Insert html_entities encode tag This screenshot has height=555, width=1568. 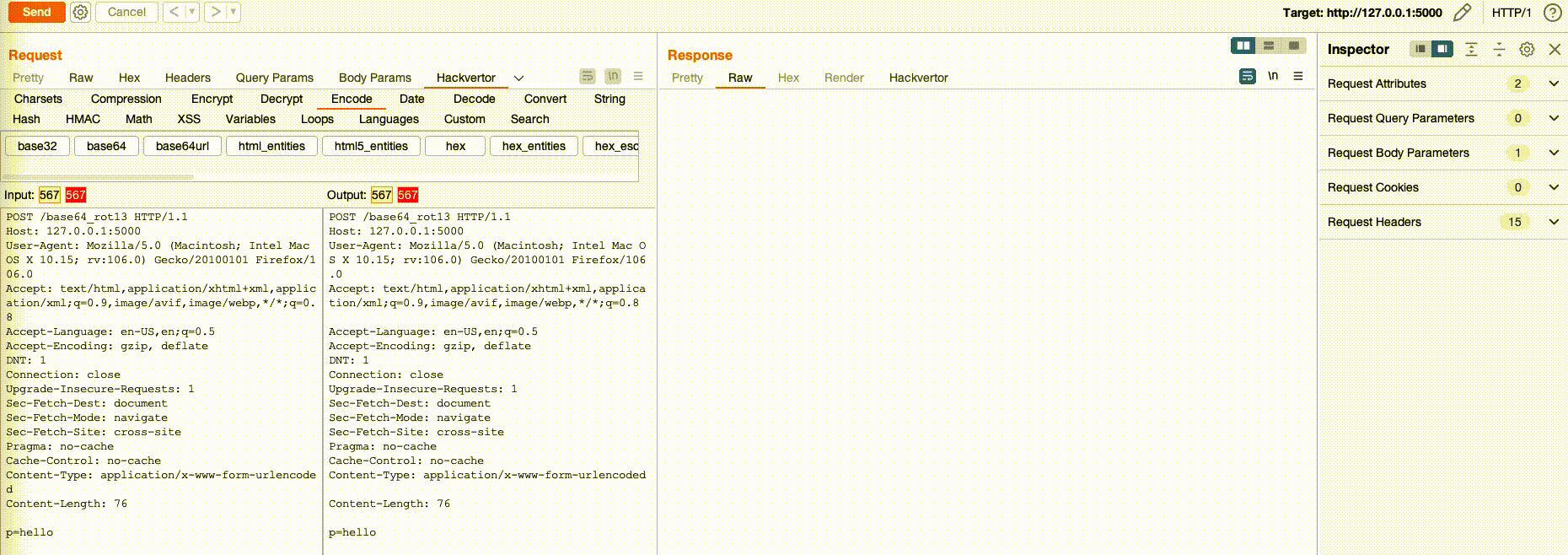(x=271, y=146)
